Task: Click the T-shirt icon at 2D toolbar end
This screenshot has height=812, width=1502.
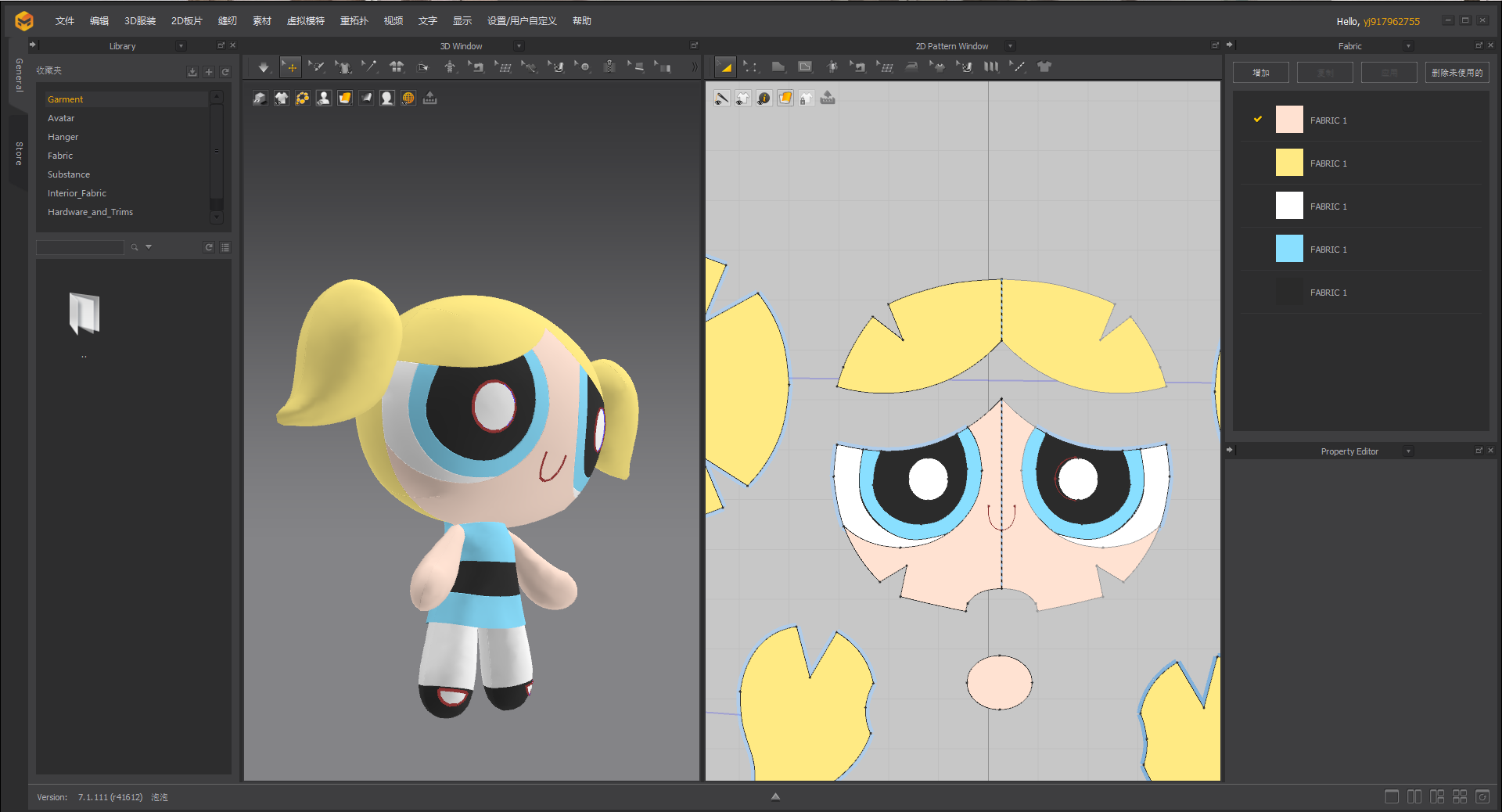Action: tap(1044, 67)
